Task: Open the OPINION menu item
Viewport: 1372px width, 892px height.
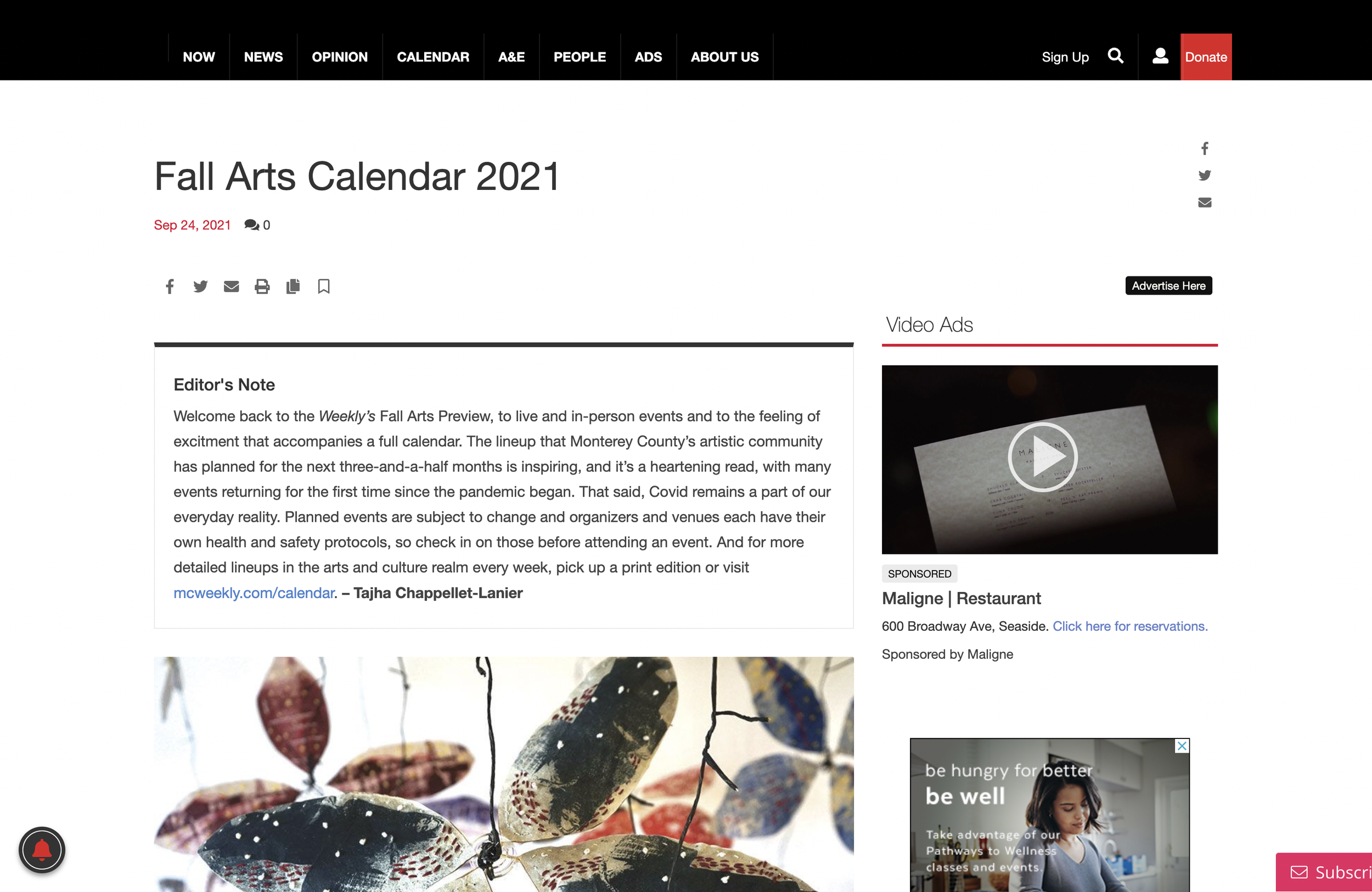Action: [x=339, y=56]
